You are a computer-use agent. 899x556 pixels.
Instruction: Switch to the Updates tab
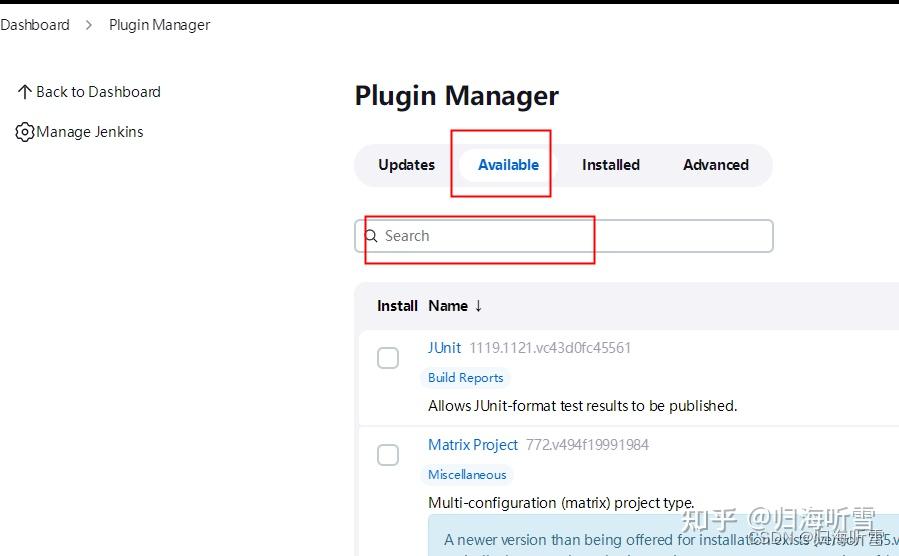tap(406, 165)
